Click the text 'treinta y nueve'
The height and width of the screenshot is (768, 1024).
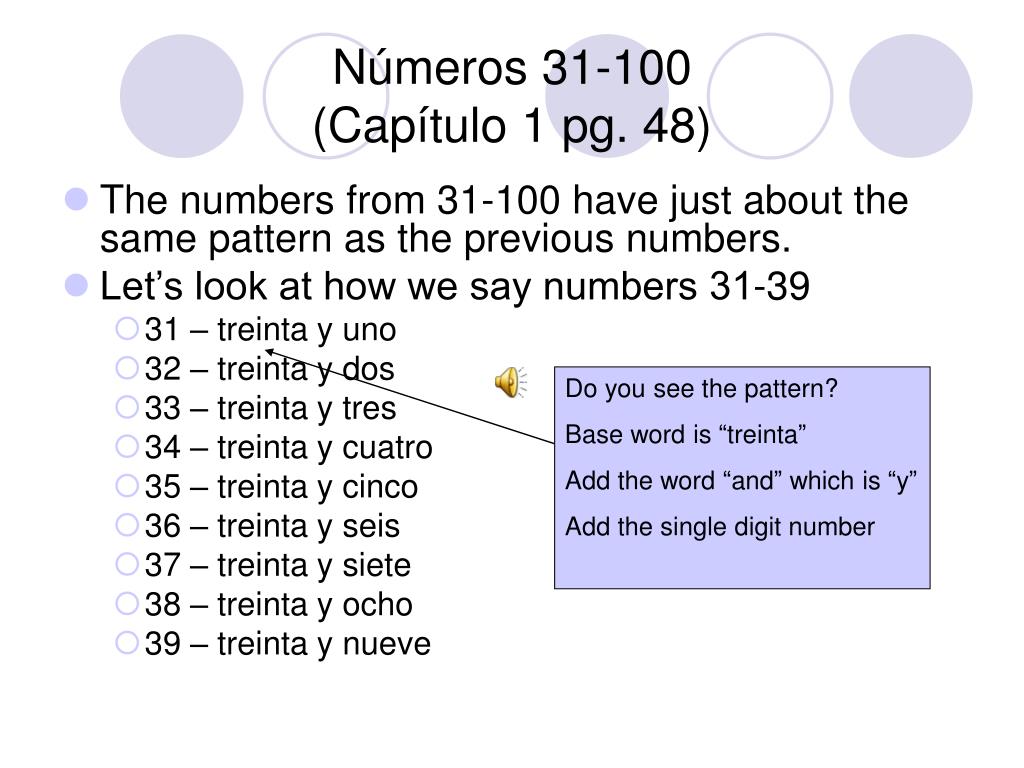(324, 644)
